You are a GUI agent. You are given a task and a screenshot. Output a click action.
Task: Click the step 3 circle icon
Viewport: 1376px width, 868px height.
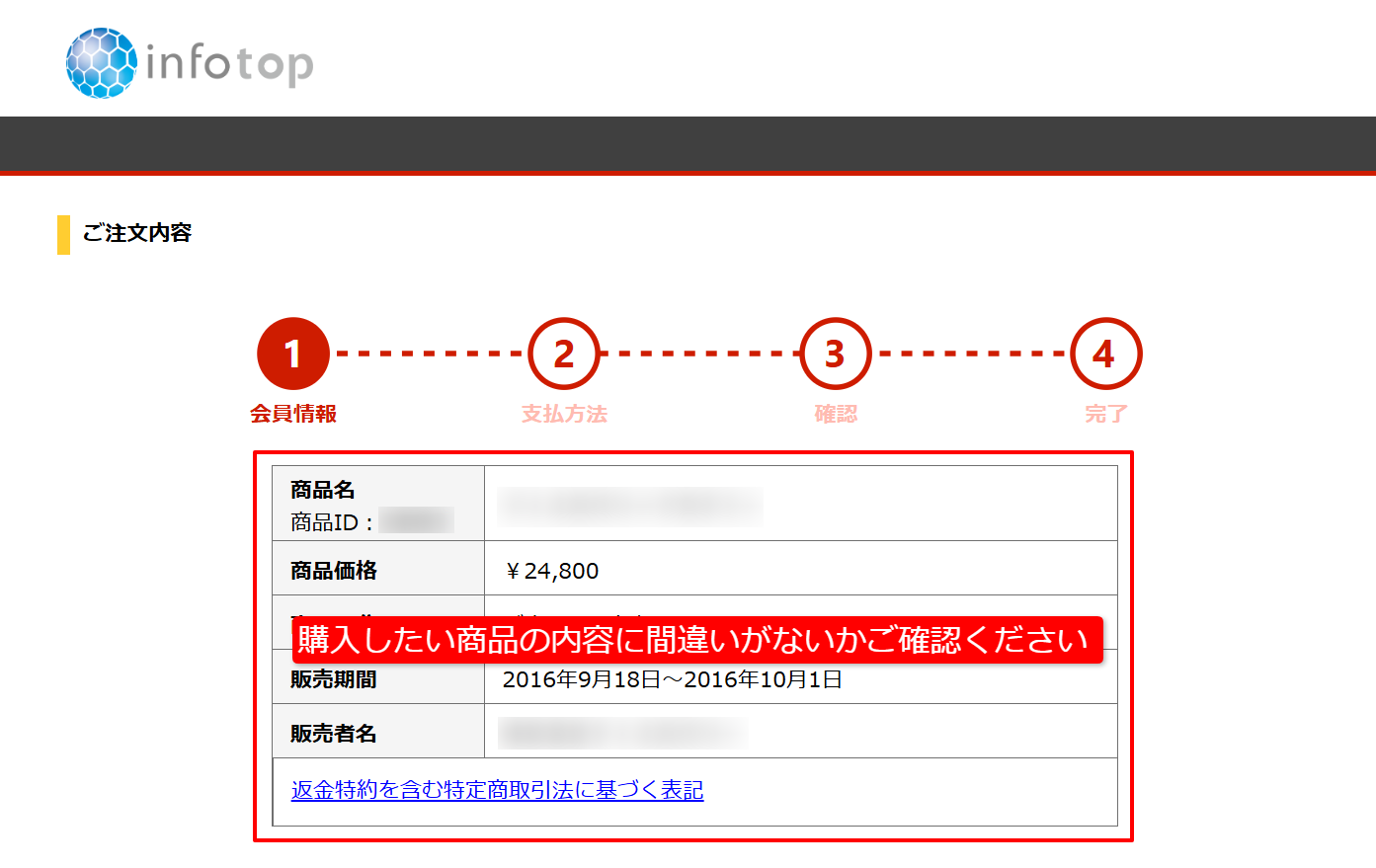835,354
